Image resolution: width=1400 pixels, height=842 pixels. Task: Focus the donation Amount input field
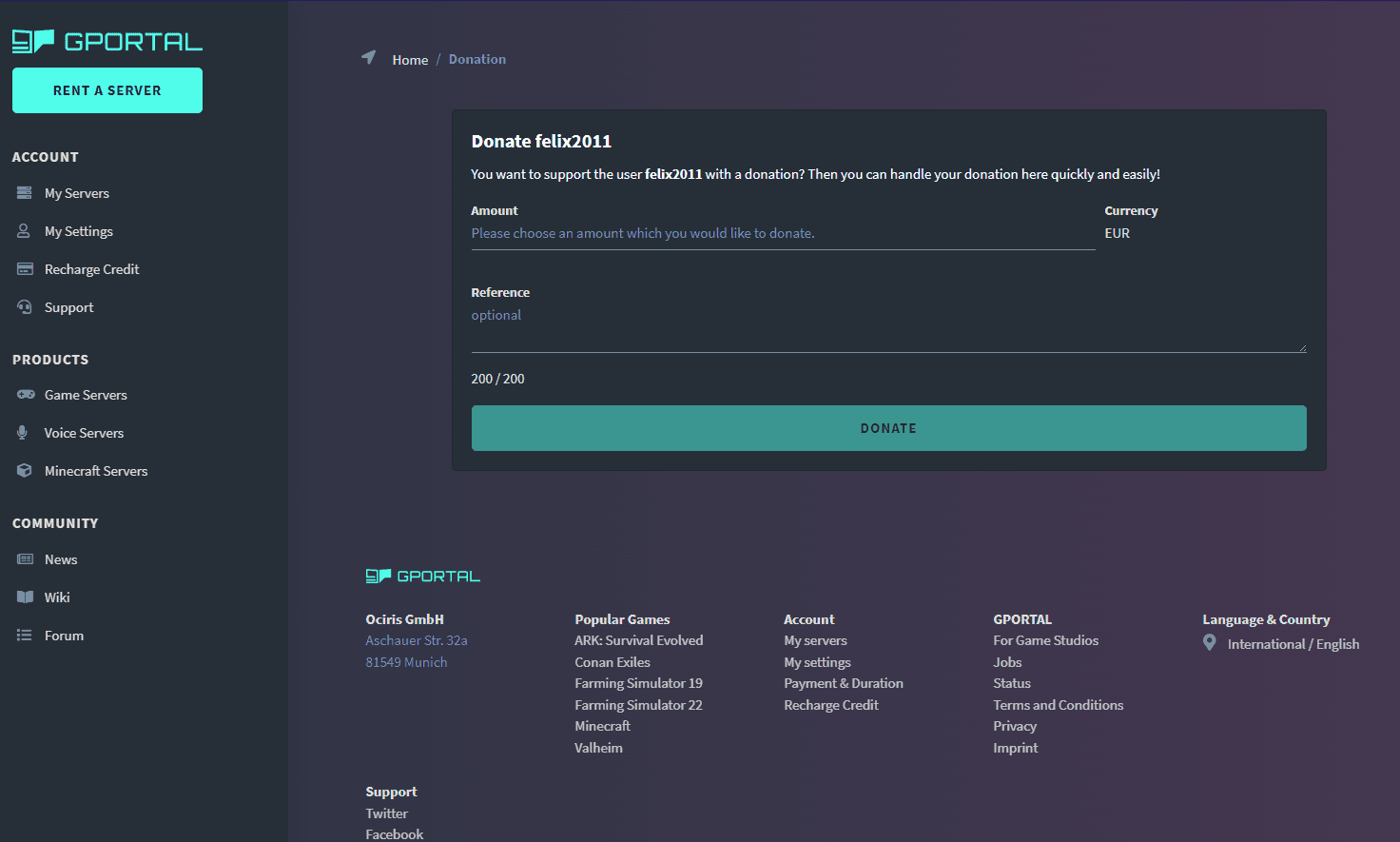point(784,234)
